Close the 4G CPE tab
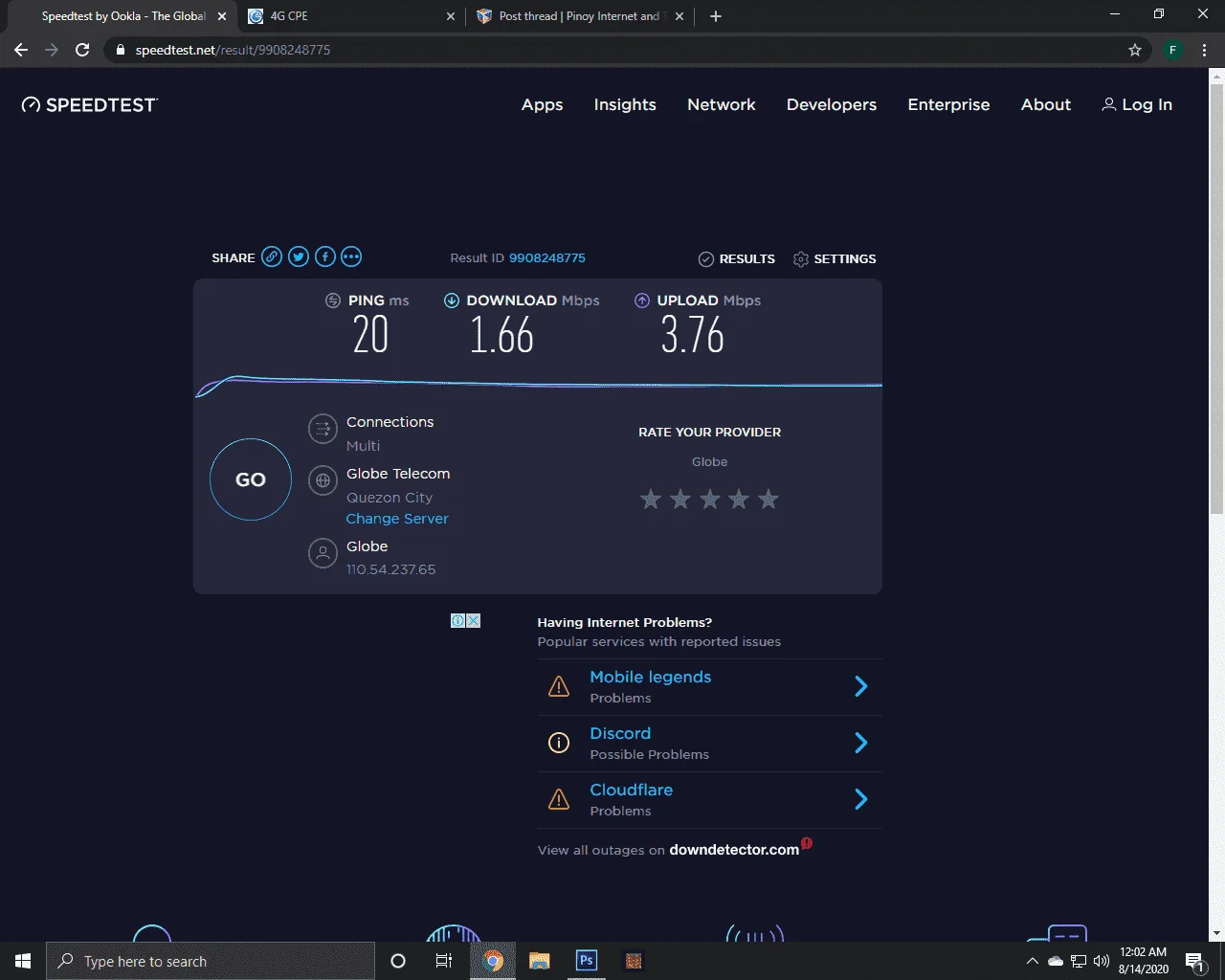 point(451,16)
